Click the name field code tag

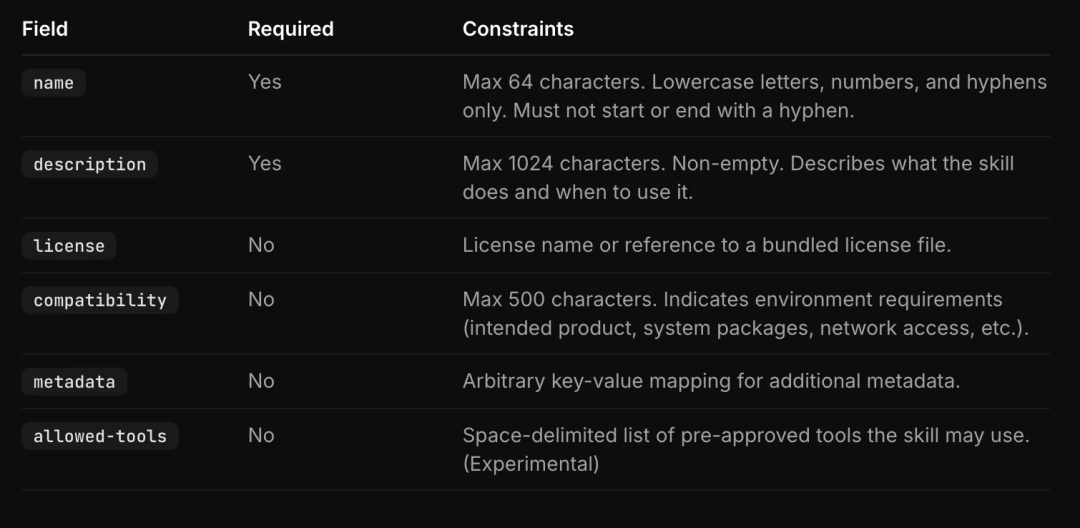coord(54,83)
